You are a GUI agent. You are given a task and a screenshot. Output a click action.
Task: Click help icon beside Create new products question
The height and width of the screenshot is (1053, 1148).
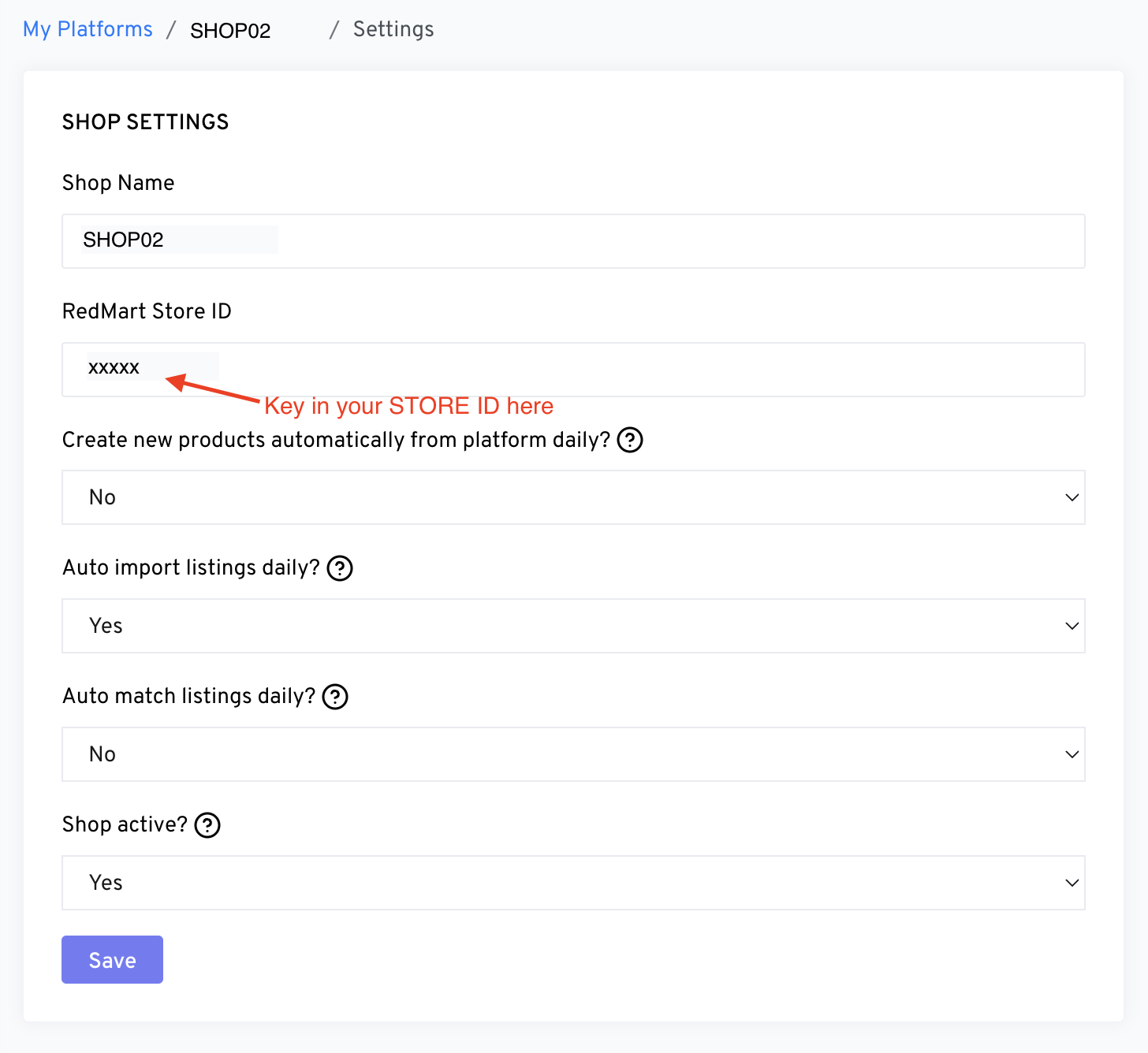[630, 440]
